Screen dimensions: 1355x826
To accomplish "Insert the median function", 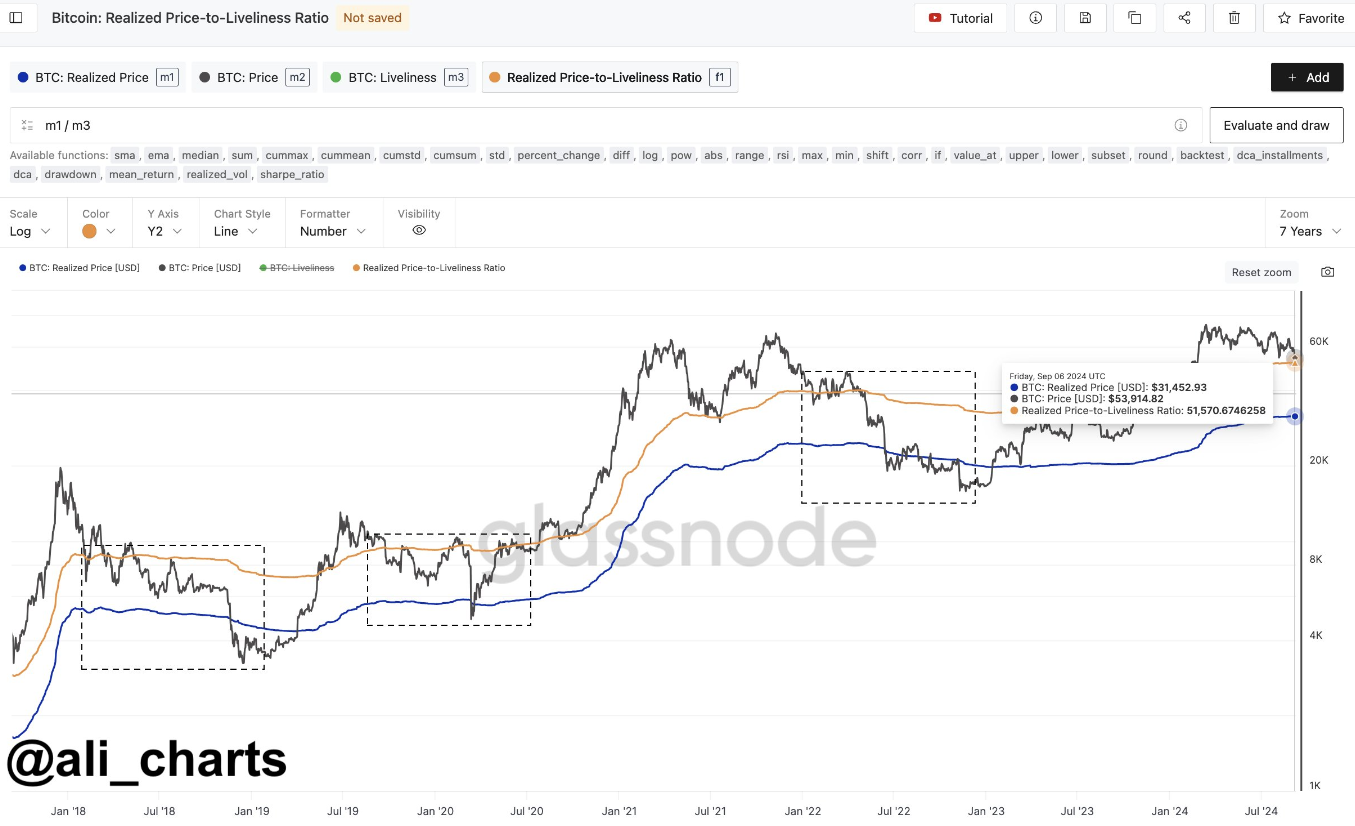I will (200, 156).
